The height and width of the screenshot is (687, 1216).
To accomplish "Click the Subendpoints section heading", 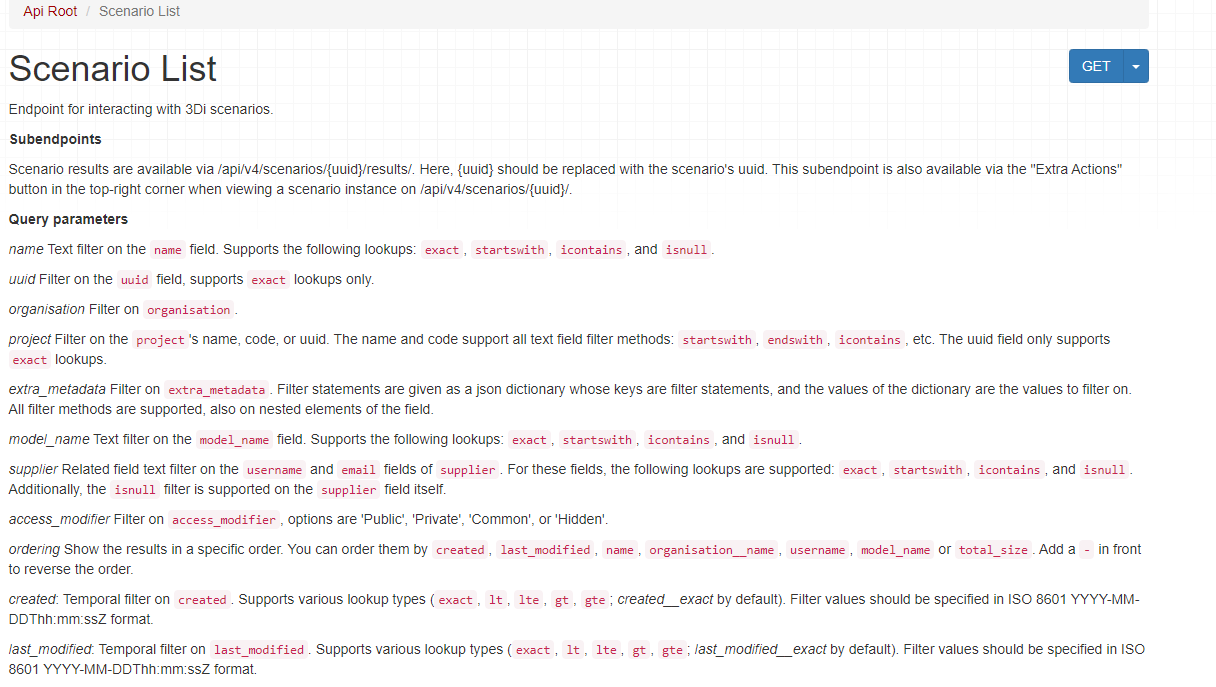I will pyautogui.click(x=55, y=139).
